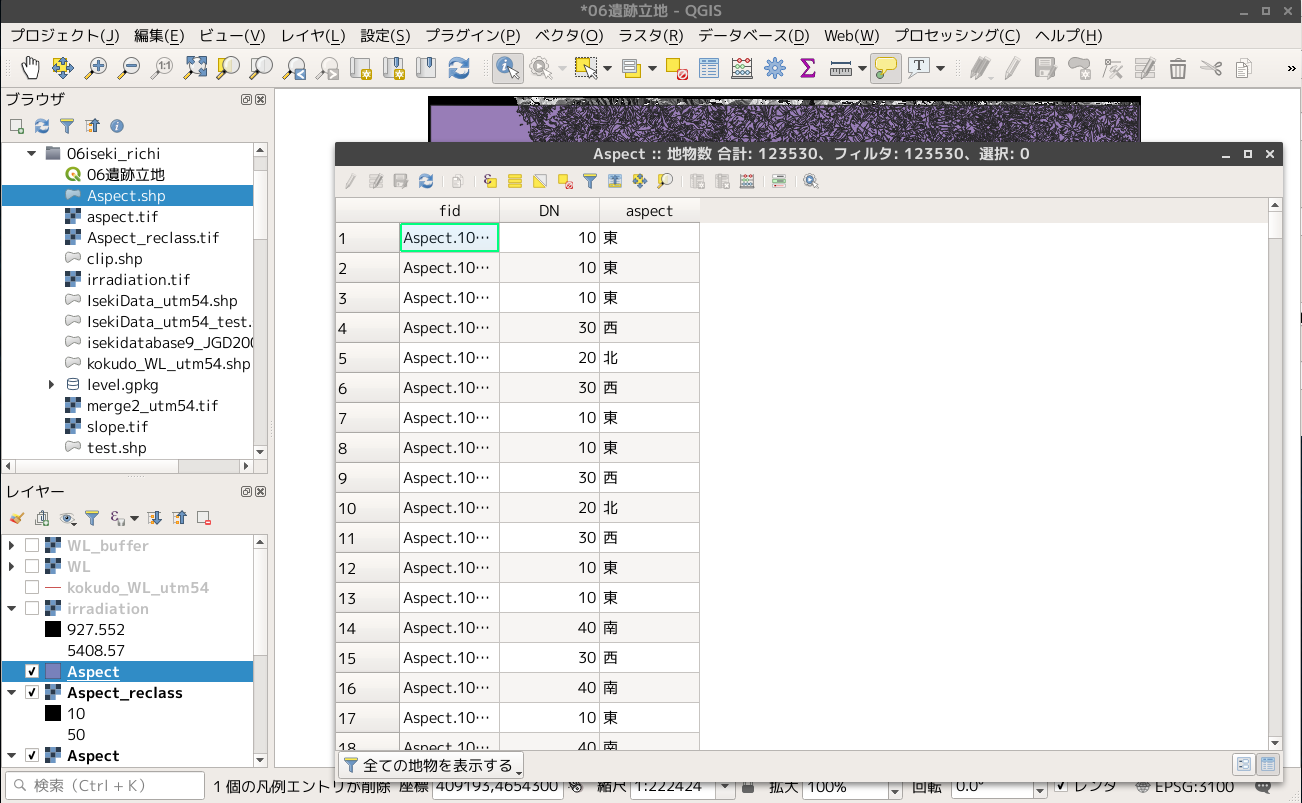
Task: Switch attribute table to form view
Action: click(1244, 765)
